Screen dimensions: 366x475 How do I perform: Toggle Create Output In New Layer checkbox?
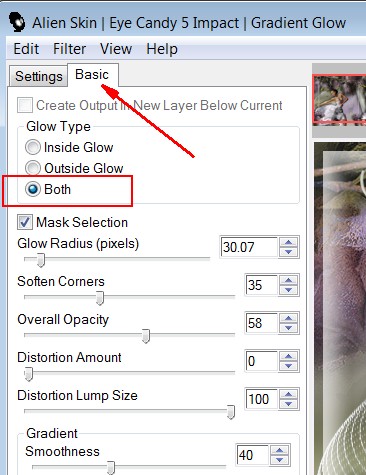(x=25, y=105)
